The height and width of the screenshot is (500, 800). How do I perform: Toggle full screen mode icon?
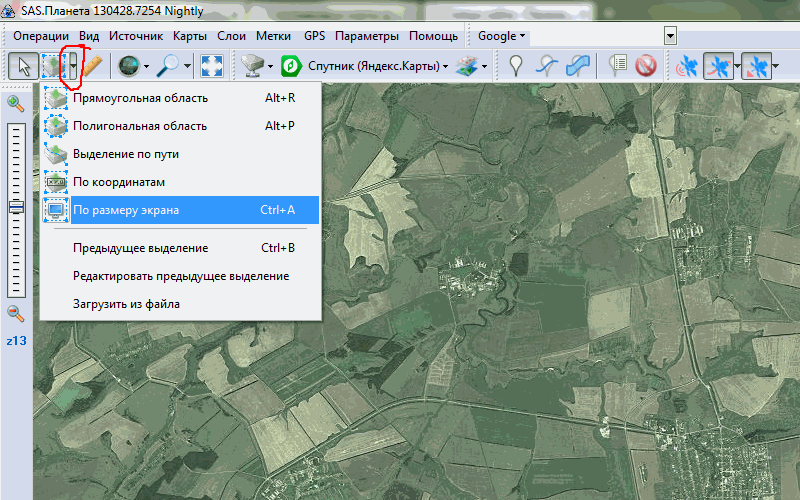click(x=211, y=66)
